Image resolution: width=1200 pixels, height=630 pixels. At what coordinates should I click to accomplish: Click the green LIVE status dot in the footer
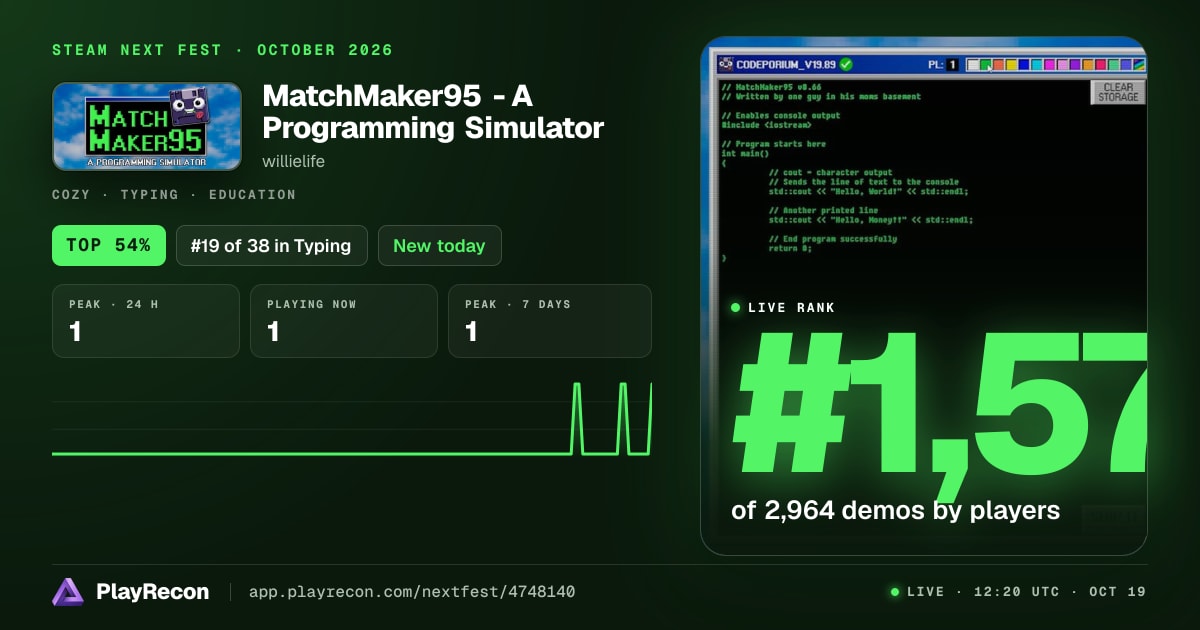tap(895, 592)
